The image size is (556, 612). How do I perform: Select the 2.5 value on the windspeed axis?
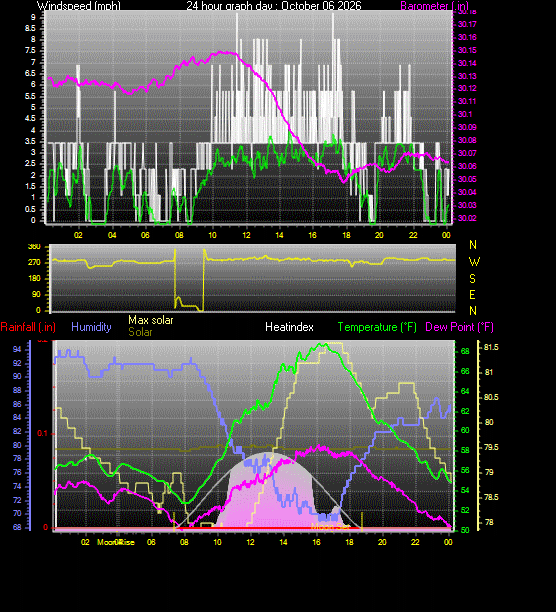coord(30,164)
